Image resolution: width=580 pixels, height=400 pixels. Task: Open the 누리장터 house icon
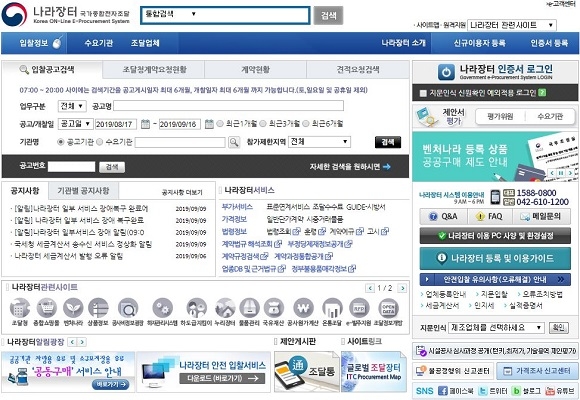[225, 308]
